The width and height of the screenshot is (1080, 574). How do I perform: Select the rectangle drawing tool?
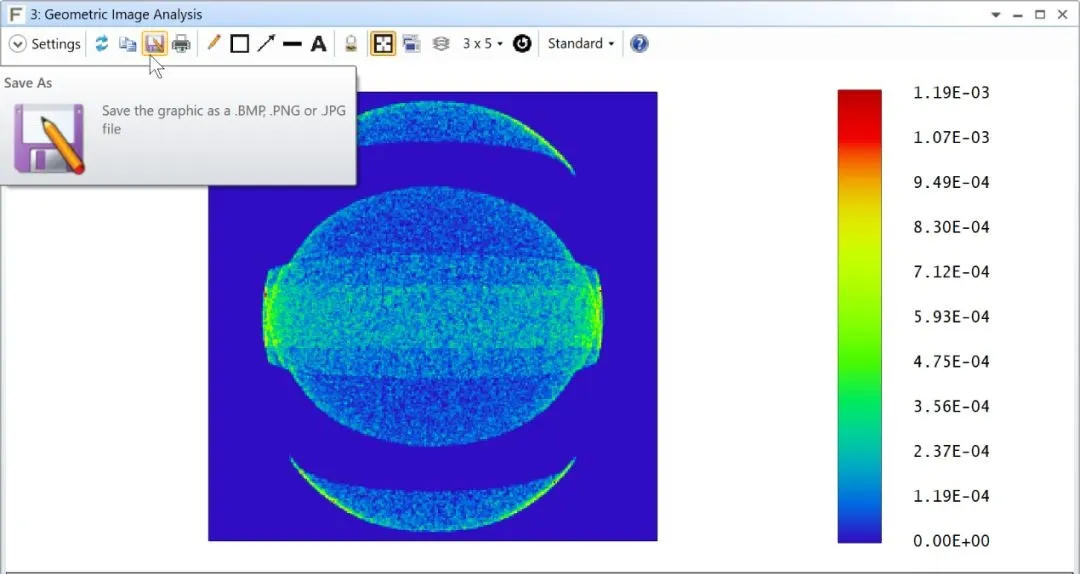pyautogui.click(x=240, y=44)
